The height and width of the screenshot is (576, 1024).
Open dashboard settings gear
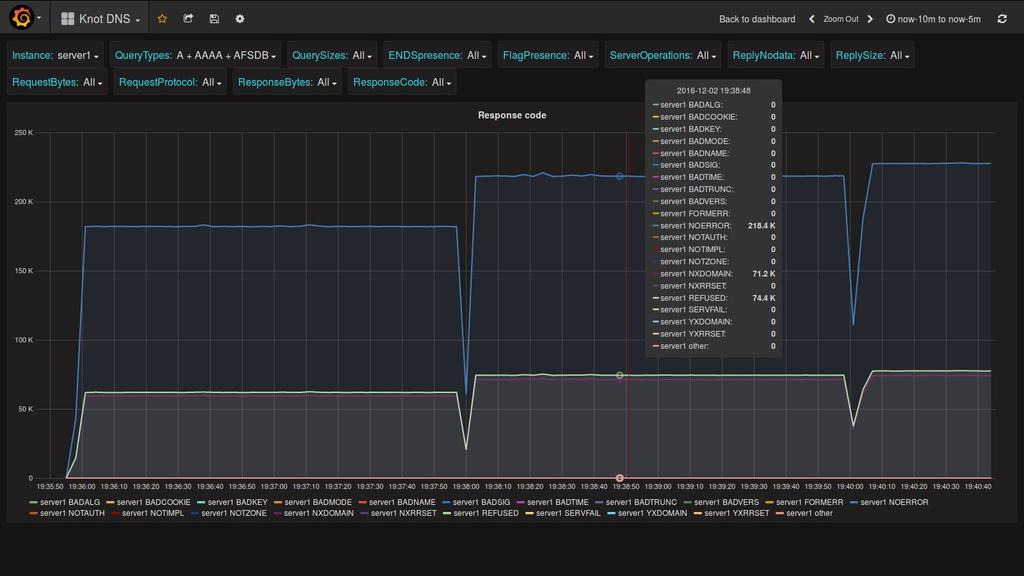240,19
